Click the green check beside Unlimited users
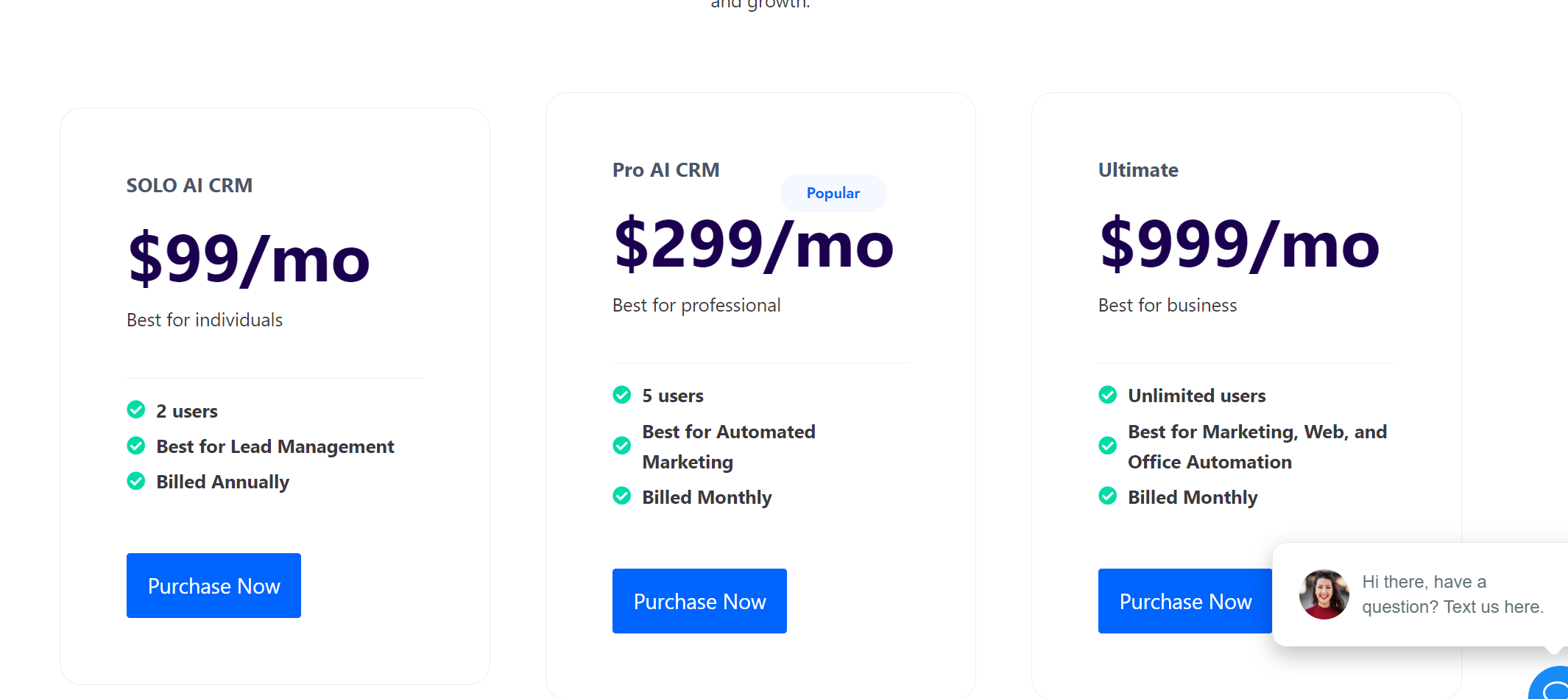1568x699 pixels. coord(1108,395)
